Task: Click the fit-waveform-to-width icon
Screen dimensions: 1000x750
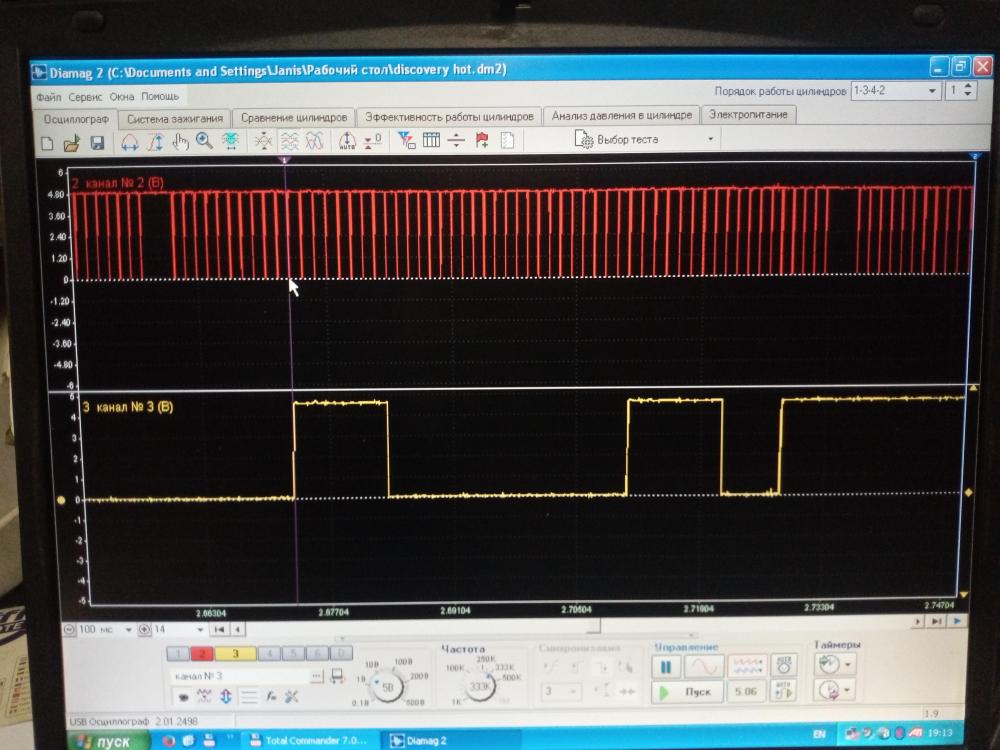Action: [230, 141]
